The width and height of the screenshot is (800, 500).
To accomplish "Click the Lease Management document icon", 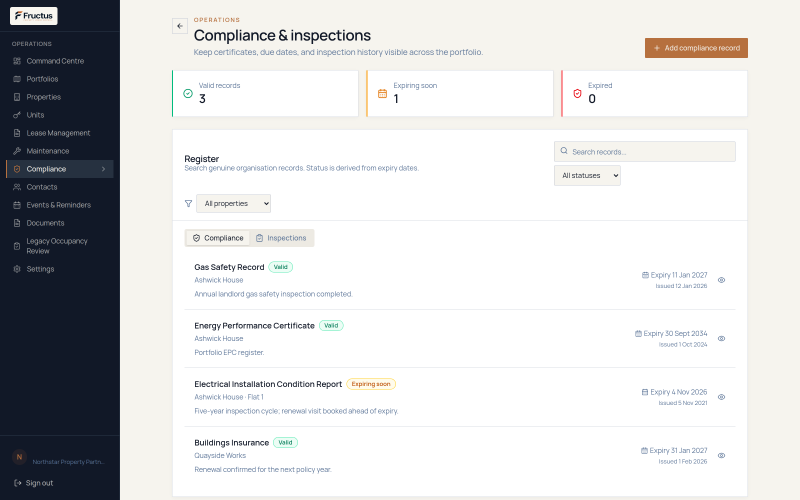I will click(x=17, y=133).
